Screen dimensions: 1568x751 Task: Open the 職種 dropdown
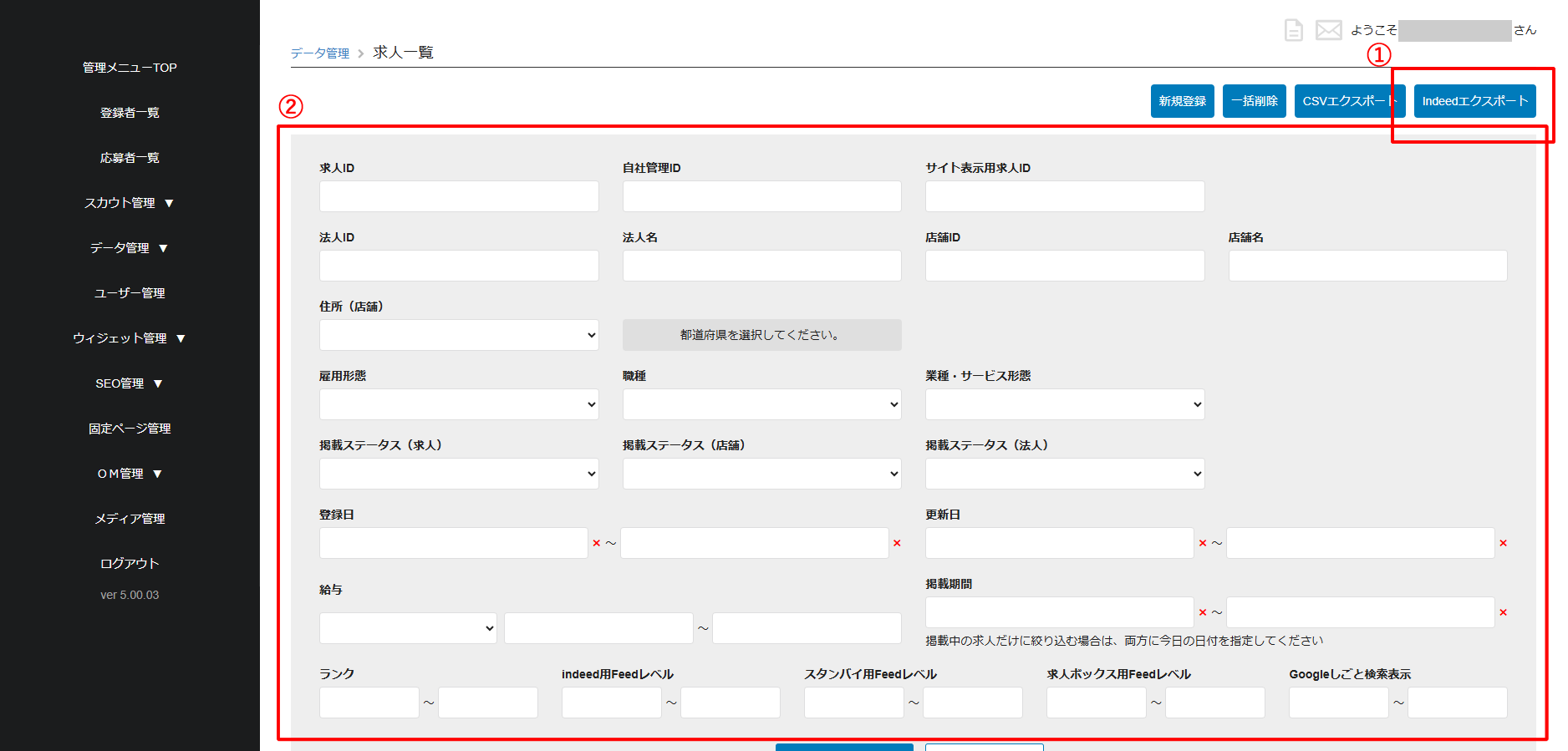761,404
